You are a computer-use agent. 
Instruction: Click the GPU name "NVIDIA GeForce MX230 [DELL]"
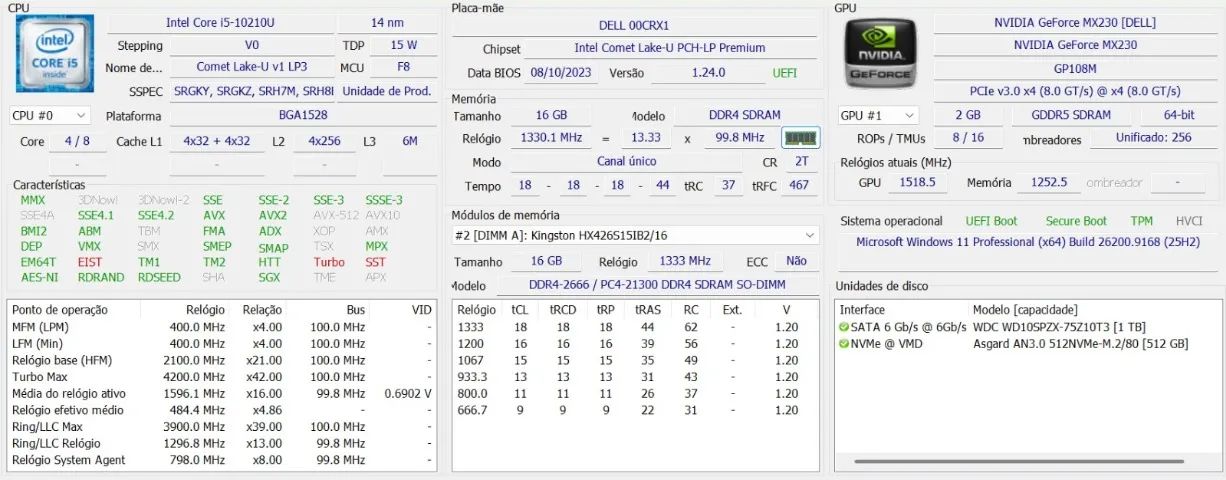(1075, 23)
